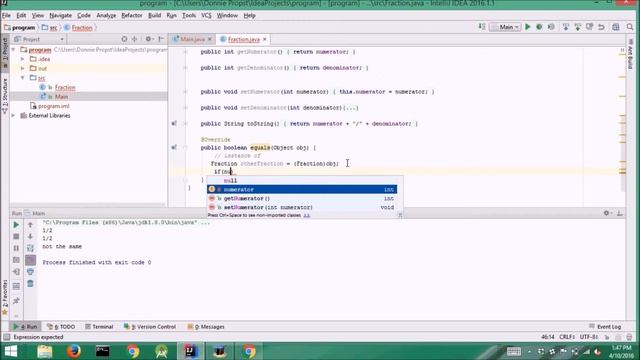Open the Build menu
This screenshot has height=360, width=640.
pos(154,16)
